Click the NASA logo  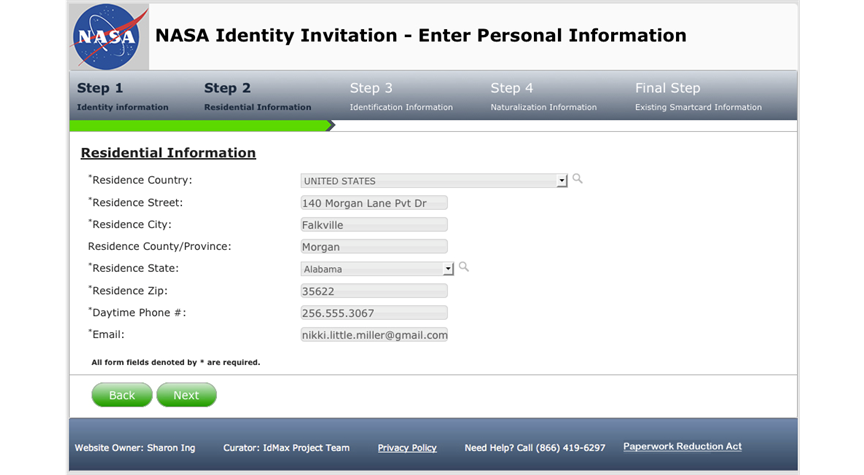tap(108, 37)
